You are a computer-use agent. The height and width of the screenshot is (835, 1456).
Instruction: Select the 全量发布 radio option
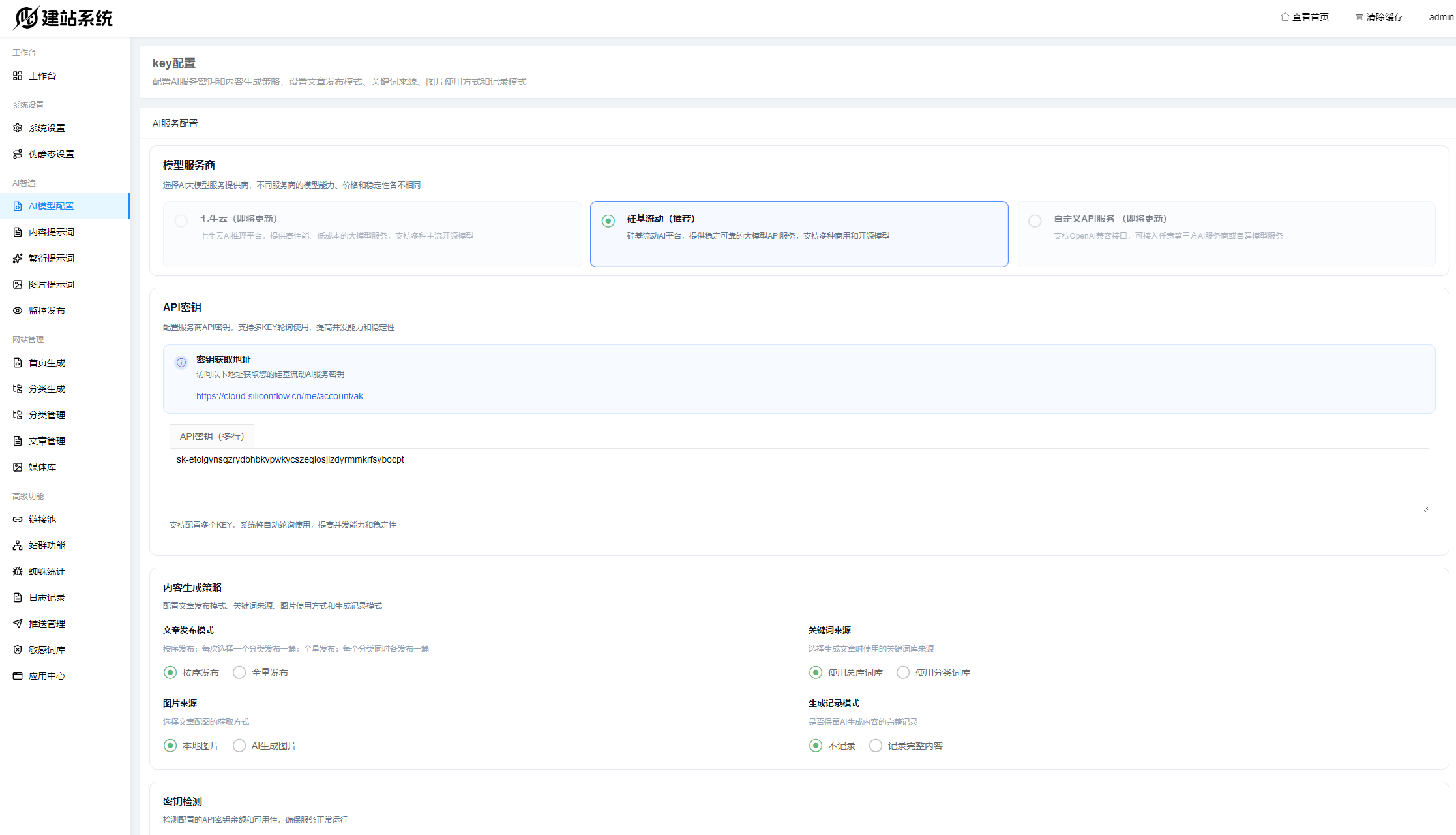pos(239,673)
